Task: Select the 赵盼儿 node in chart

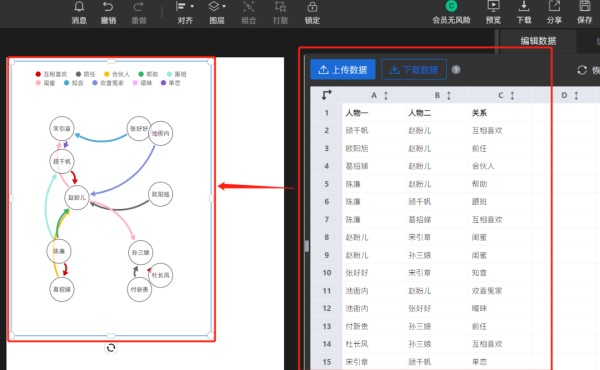Action: [x=77, y=197]
